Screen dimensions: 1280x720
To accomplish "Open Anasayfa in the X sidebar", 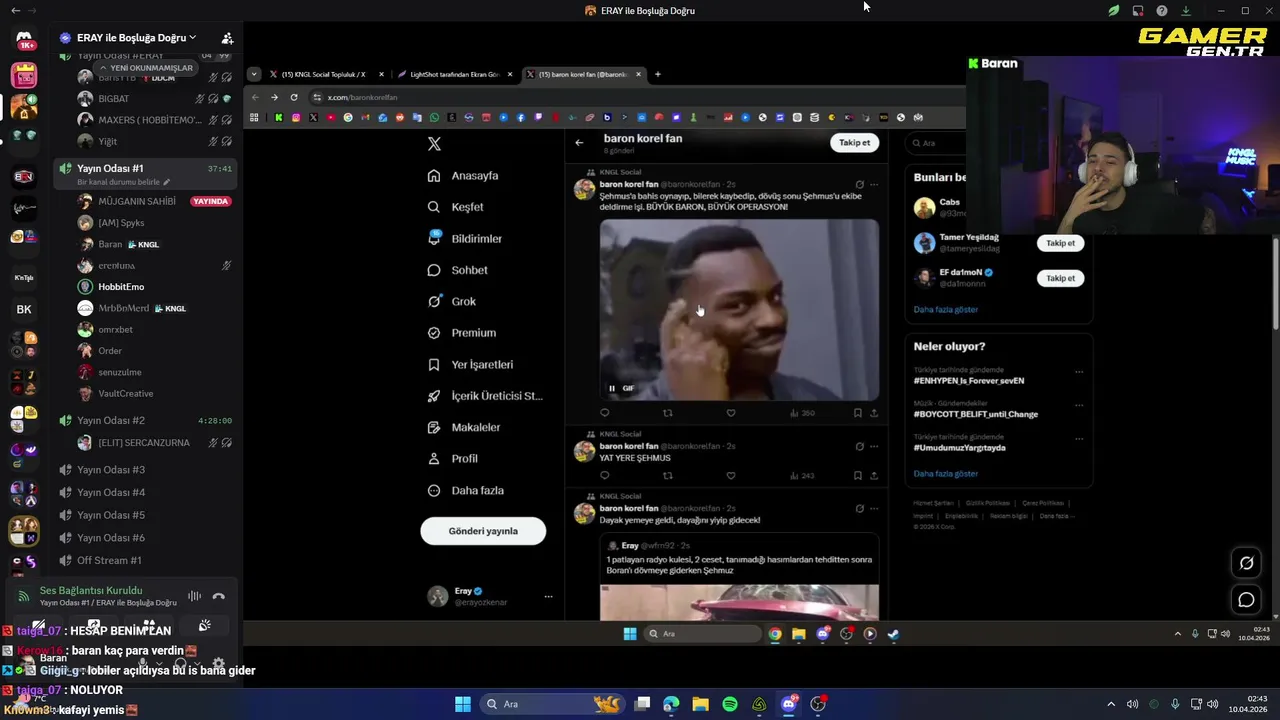I will (x=463, y=176).
